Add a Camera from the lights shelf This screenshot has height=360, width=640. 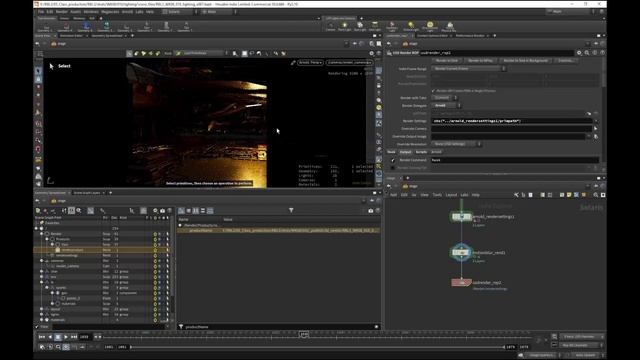point(330,27)
